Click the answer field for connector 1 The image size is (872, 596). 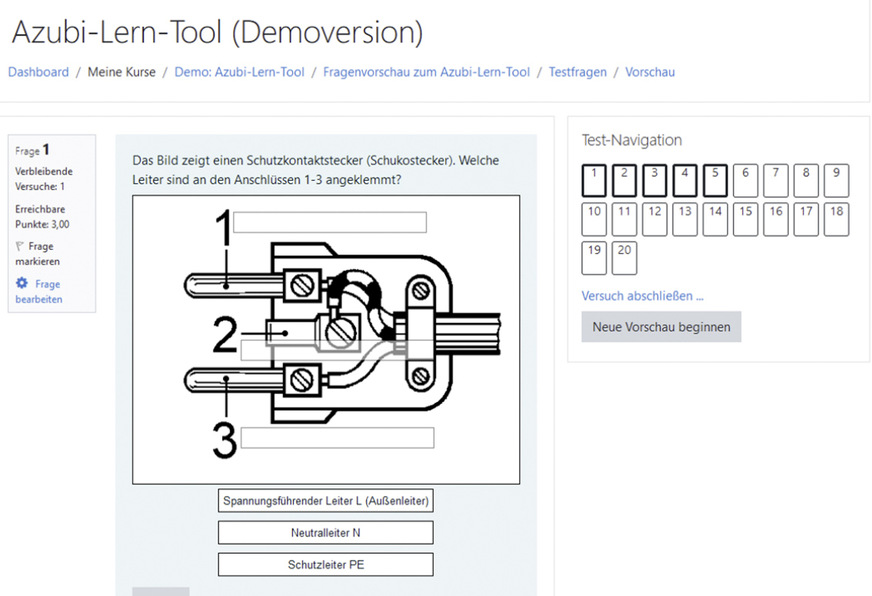click(330, 222)
